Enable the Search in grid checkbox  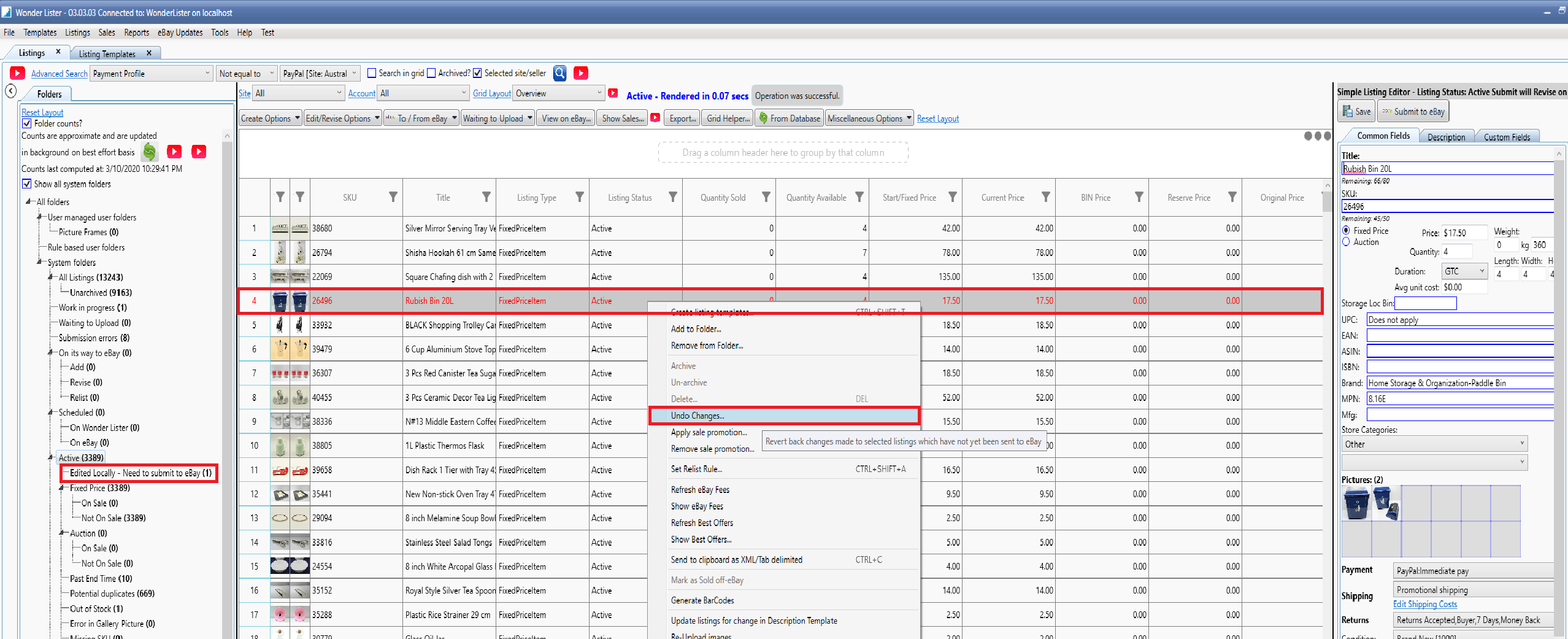[x=372, y=73]
